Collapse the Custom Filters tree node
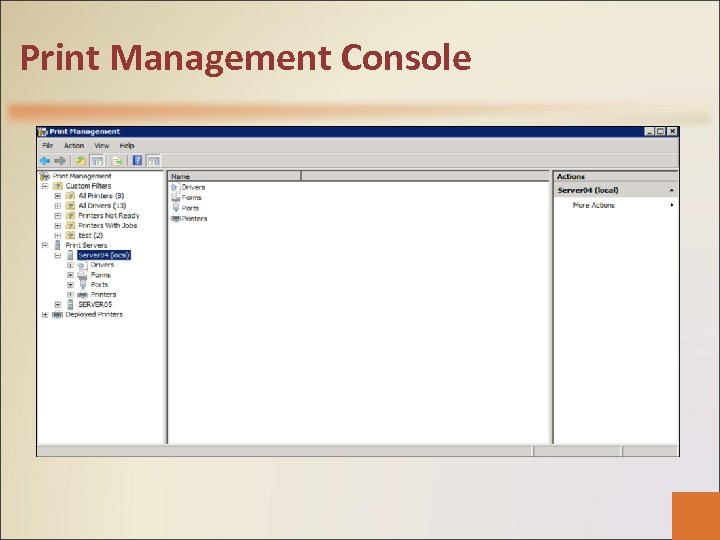This screenshot has width=720, height=540. coord(45,186)
